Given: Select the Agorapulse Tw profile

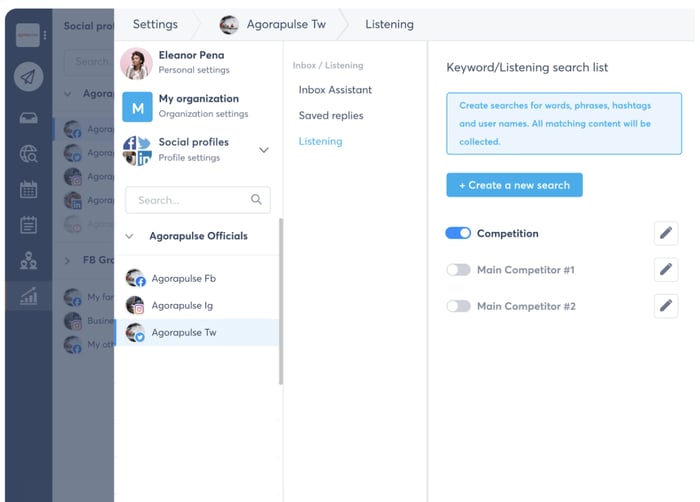Looking at the screenshot, I should coord(196,333).
